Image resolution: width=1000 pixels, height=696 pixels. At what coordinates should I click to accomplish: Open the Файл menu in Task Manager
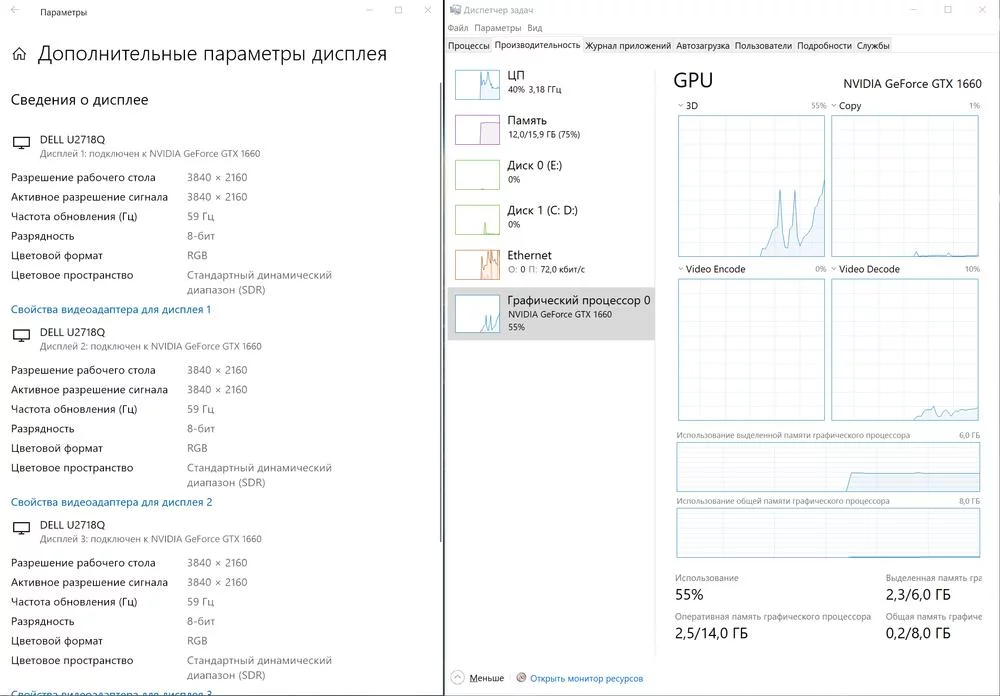coord(458,28)
